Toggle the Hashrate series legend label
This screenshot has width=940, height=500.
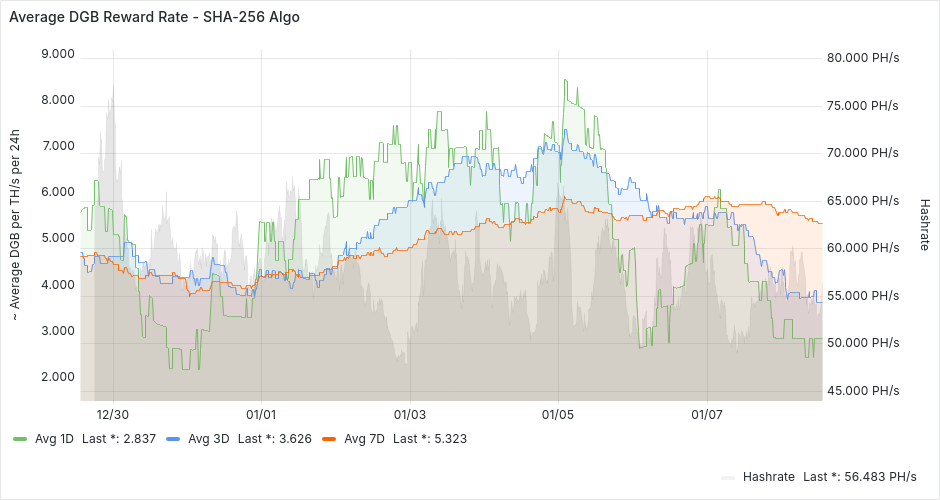(769, 477)
